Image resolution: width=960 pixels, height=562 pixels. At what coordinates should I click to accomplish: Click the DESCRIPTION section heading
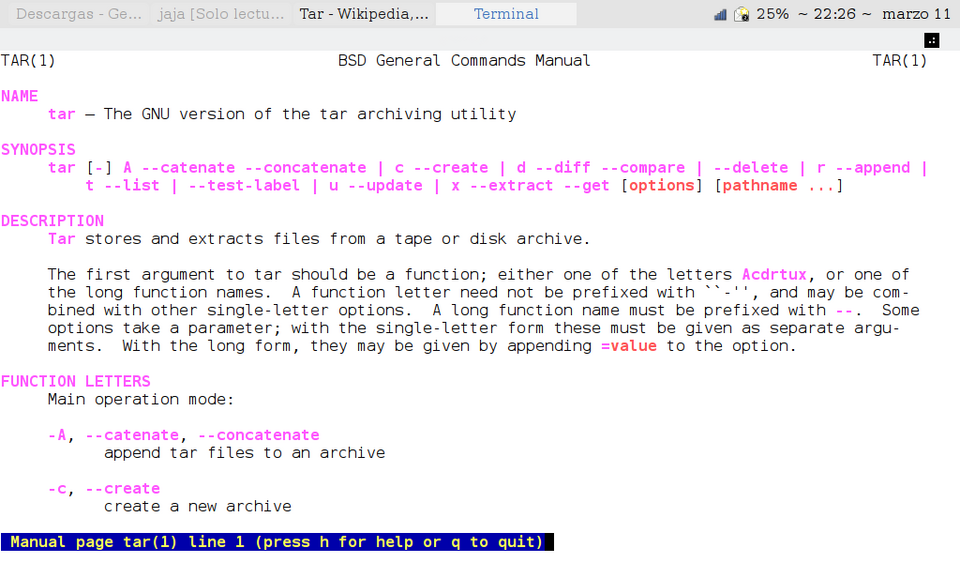pyautogui.click(x=52, y=221)
